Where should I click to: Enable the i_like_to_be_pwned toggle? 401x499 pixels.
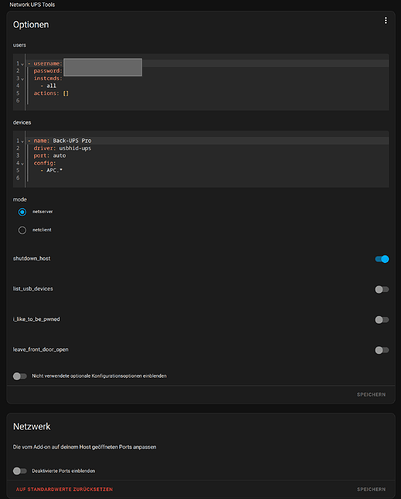point(382,320)
